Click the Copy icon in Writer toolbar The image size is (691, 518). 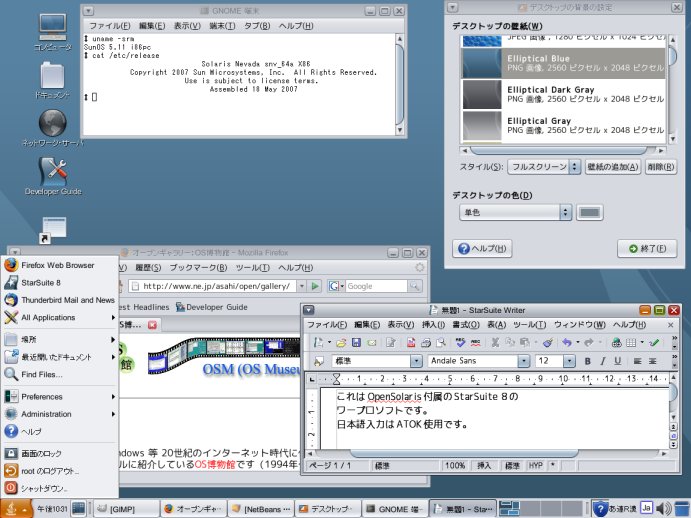point(510,343)
